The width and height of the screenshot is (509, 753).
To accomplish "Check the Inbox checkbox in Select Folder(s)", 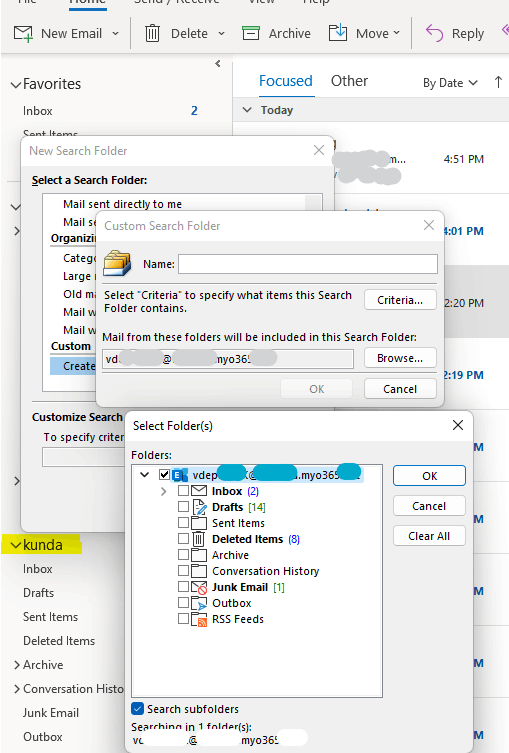I will (183, 491).
